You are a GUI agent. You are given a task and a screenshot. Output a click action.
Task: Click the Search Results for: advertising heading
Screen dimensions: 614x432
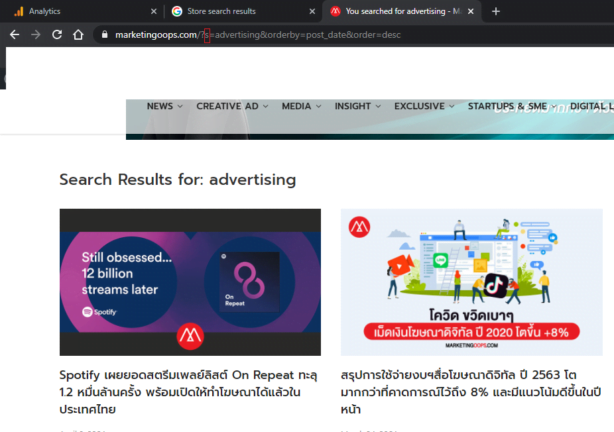177,180
